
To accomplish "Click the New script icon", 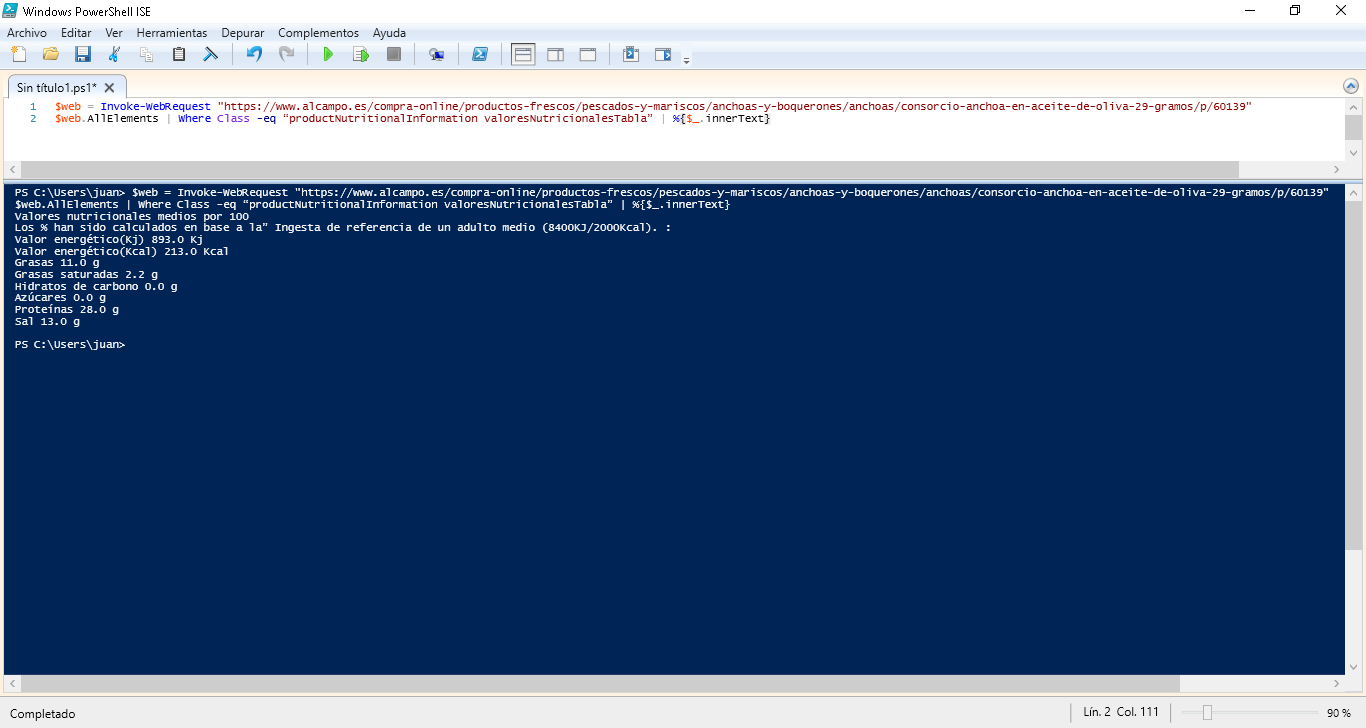I will click(x=19, y=54).
